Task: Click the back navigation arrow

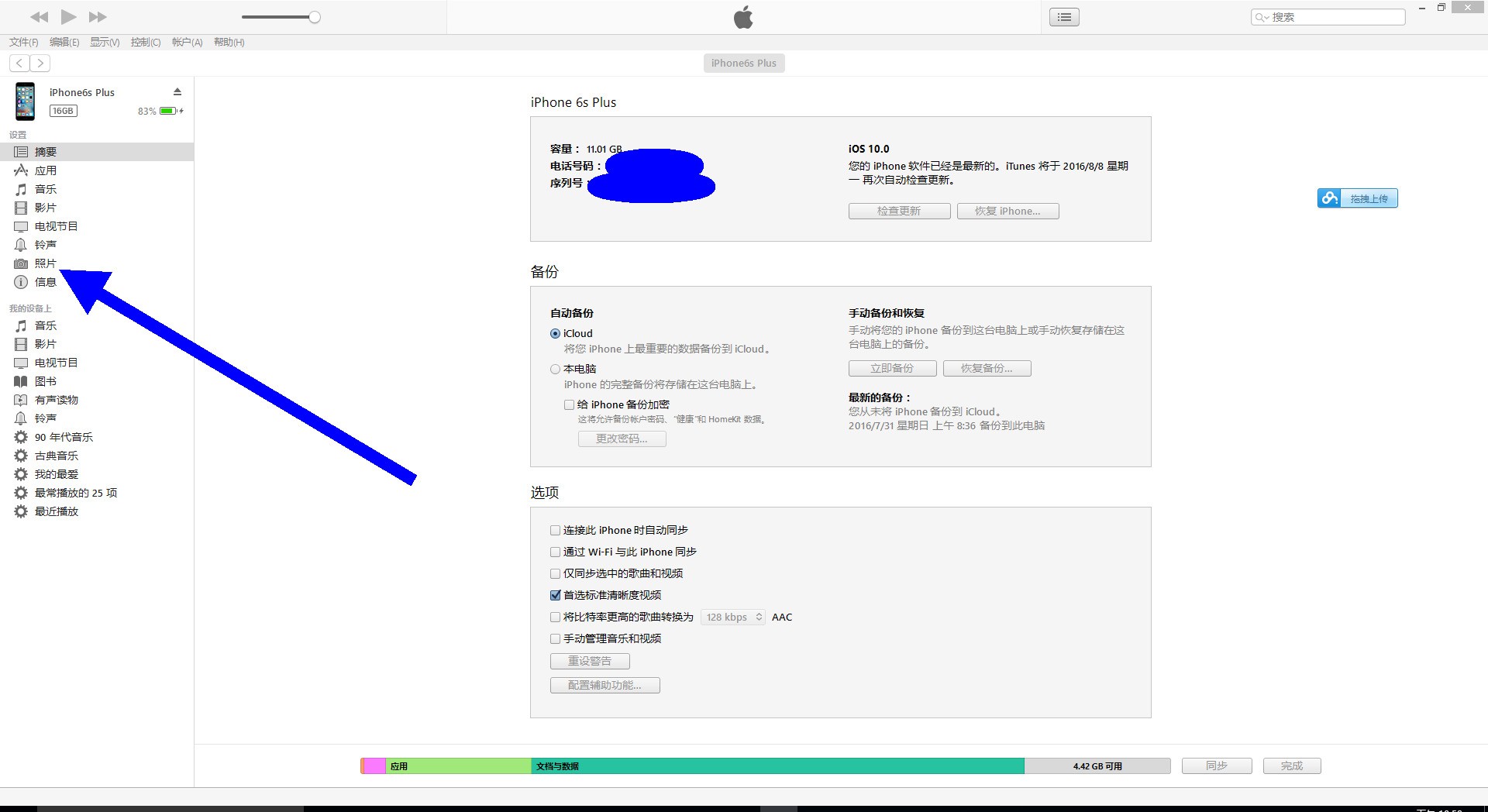Action: [20, 64]
